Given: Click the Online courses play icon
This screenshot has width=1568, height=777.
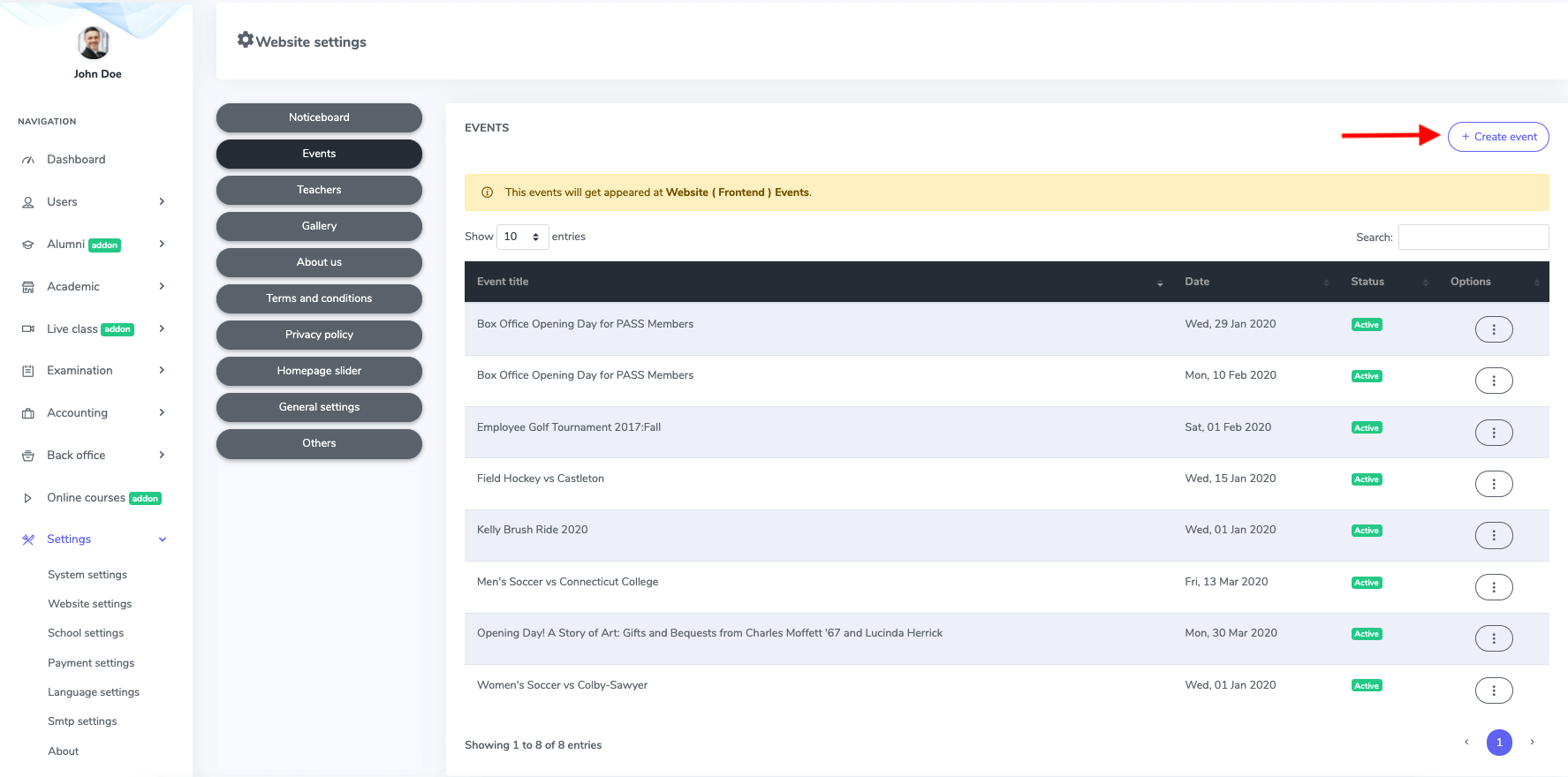Looking at the screenshot, I should click(x=28, y=498).
